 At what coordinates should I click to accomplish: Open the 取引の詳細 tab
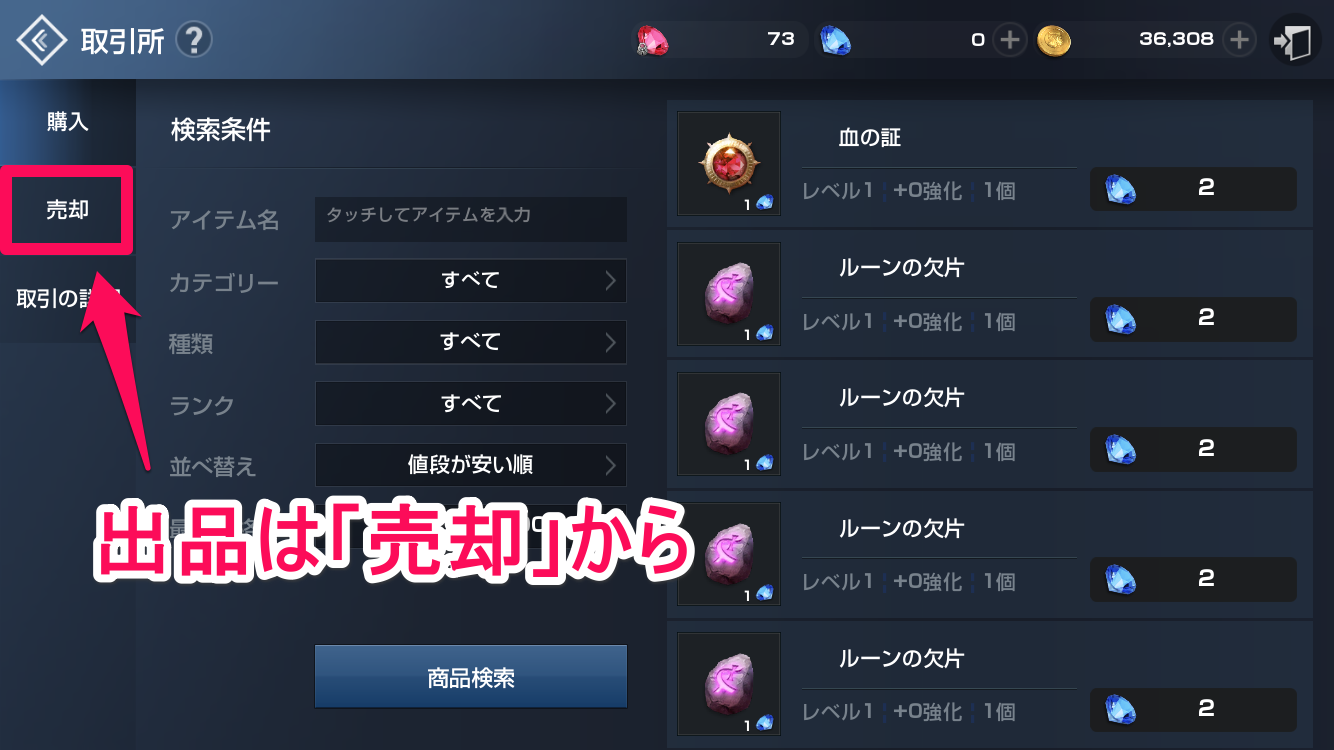pos(67,299)
